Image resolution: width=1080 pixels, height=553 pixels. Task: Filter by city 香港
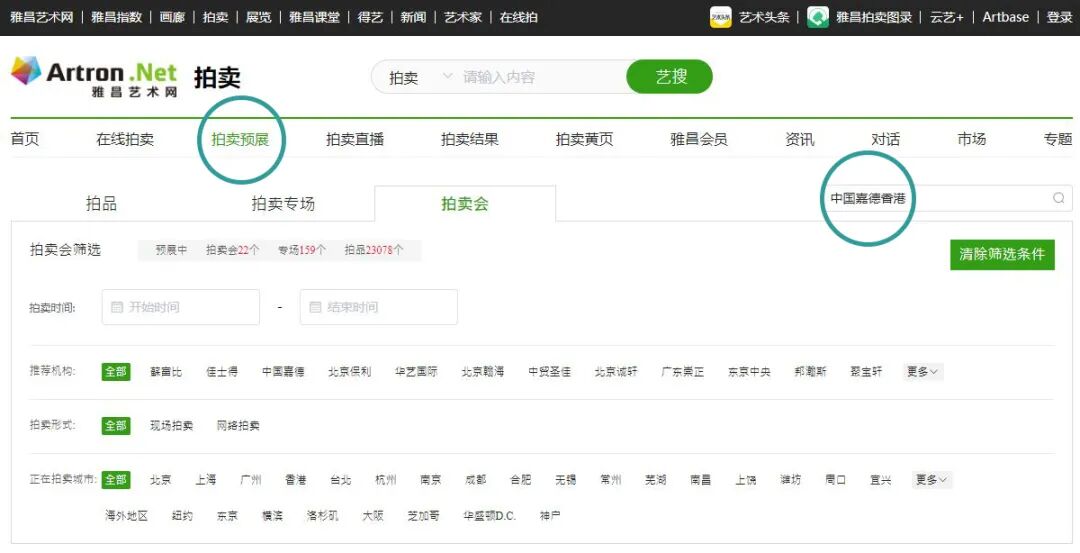pyautogui.click(x=295, y=479)
